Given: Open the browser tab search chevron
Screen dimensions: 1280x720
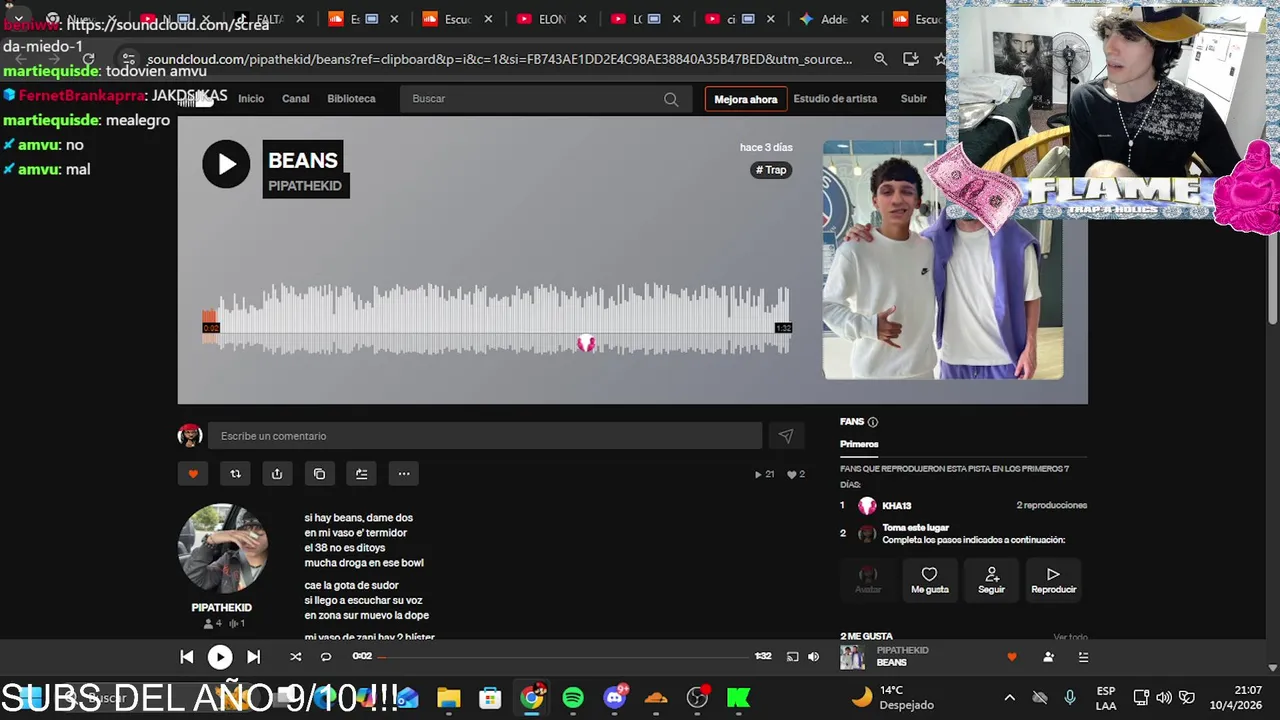Looking at the screenshot, I should (18, 19).
